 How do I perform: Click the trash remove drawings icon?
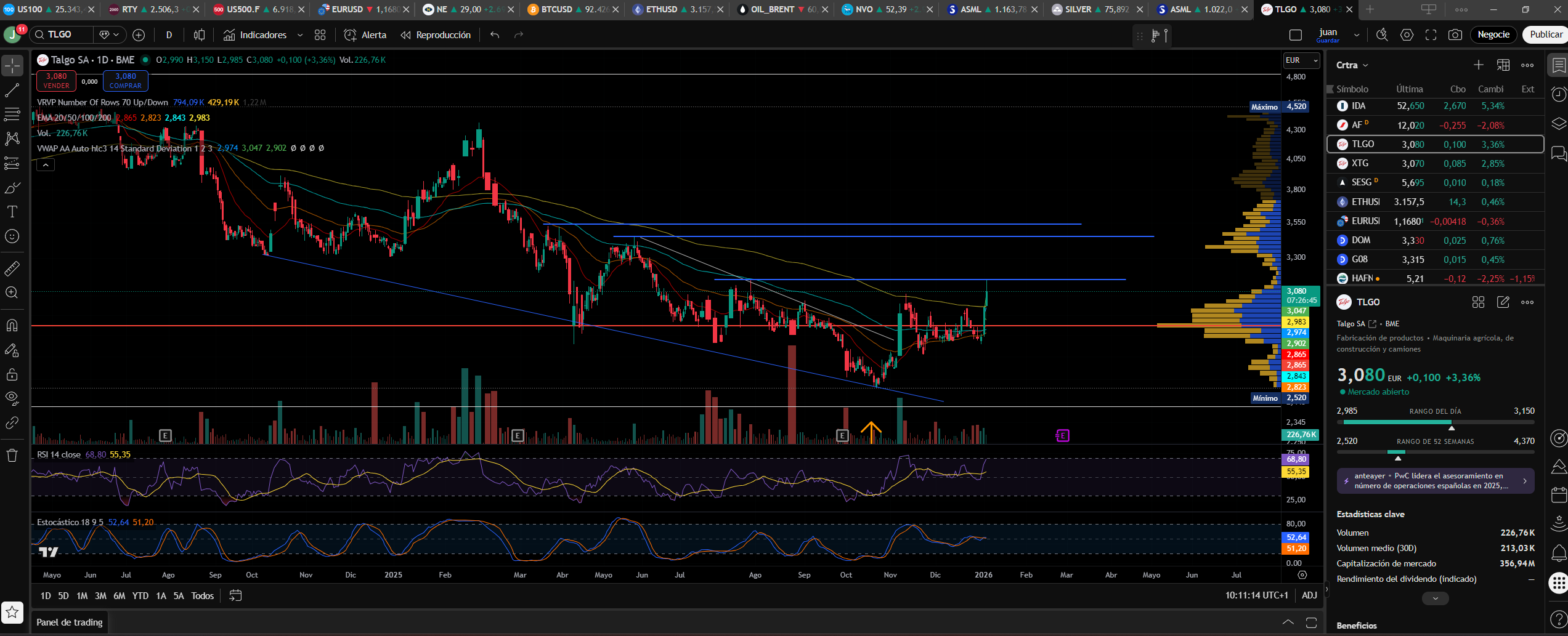[12, 456]
